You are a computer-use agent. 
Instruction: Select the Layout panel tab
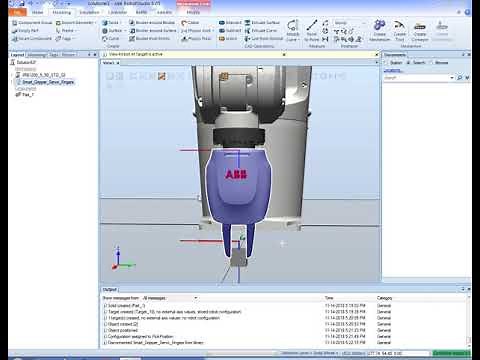pos(17,55)
